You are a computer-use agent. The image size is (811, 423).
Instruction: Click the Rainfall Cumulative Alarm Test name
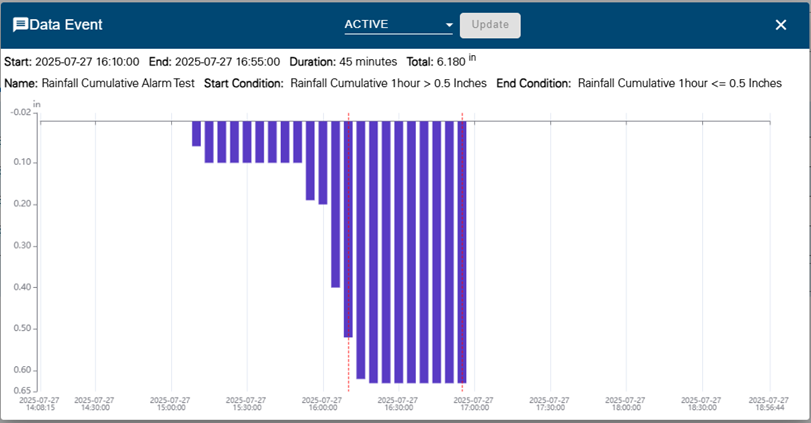point(114,84)
